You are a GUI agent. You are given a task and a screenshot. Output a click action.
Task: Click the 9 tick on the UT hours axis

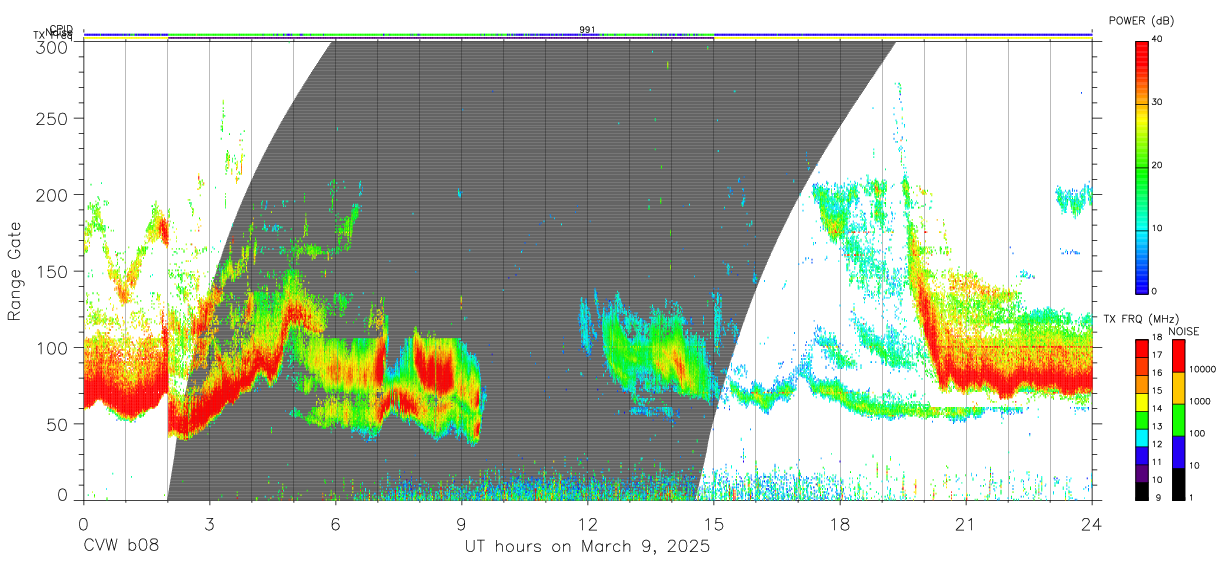pos(461,523)
